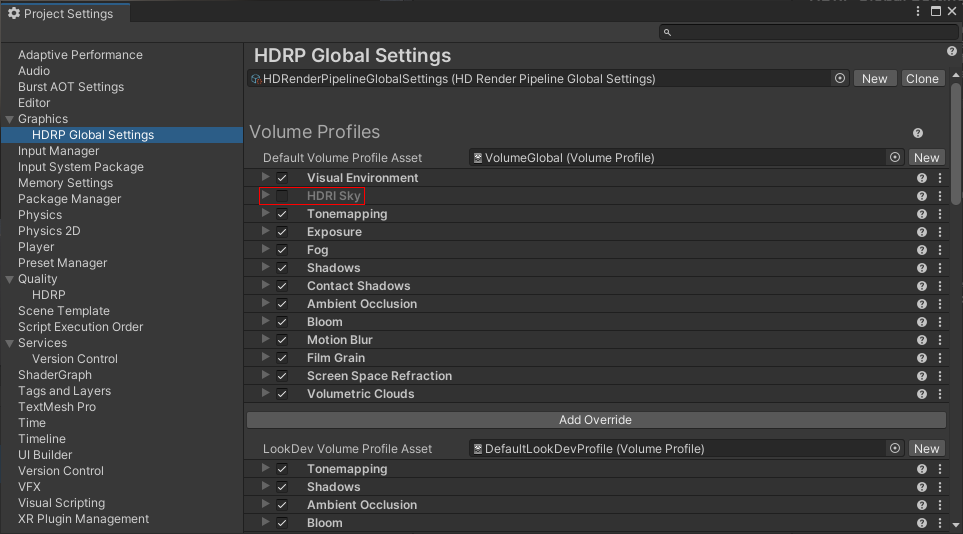Toggle the Film Grain checkbox
The image size is (963, 534).
point(282,358)
